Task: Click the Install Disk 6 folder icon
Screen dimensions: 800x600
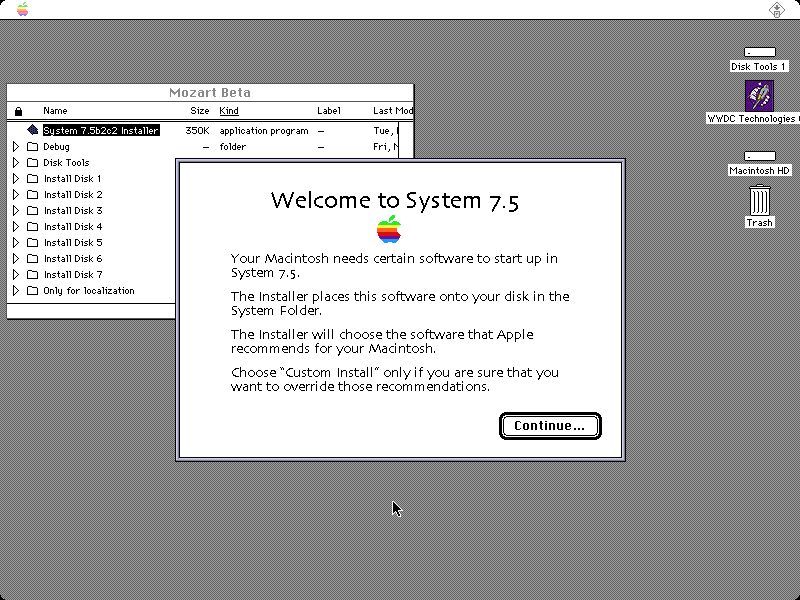Action: pos(33,258)
